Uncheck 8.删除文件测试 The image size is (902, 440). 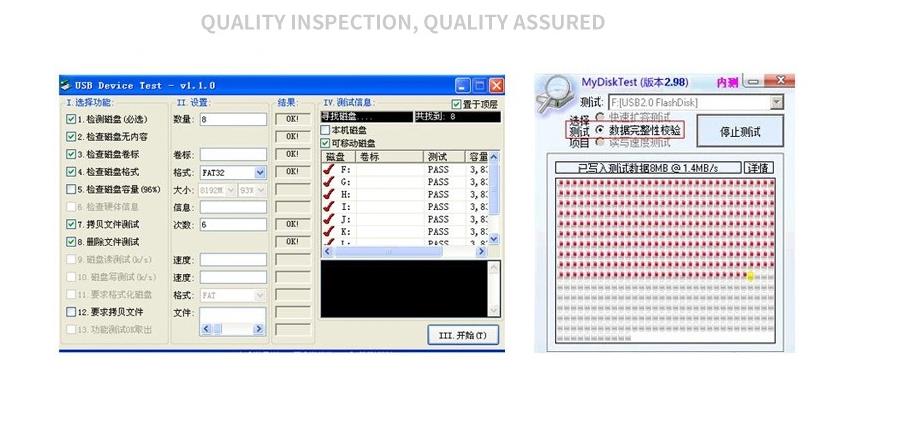coord(71,242)
